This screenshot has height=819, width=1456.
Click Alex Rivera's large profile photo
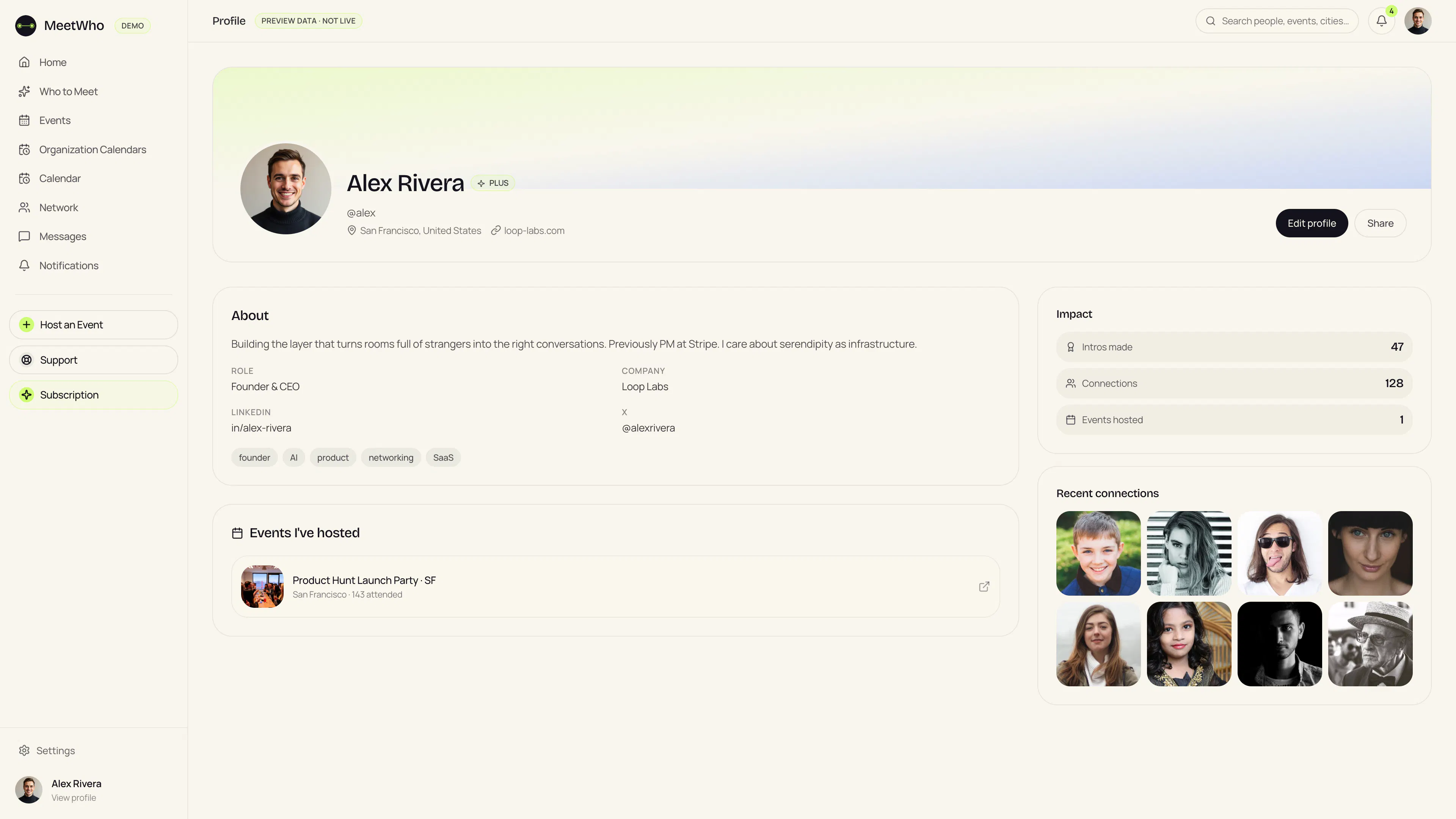pyautogui.click(x=286, y=189)
